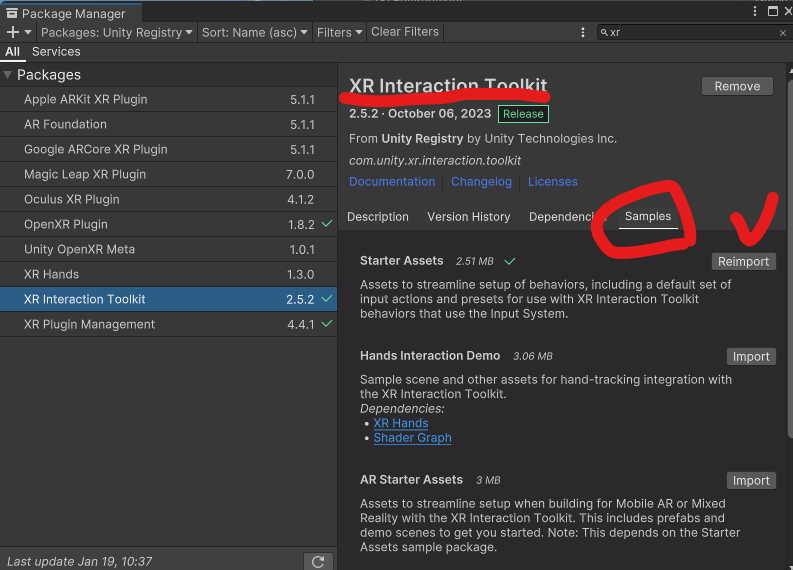Click version 7.0.0 of Magic Leap
This screenshot has width=793, height=570.
click(300, 174)
